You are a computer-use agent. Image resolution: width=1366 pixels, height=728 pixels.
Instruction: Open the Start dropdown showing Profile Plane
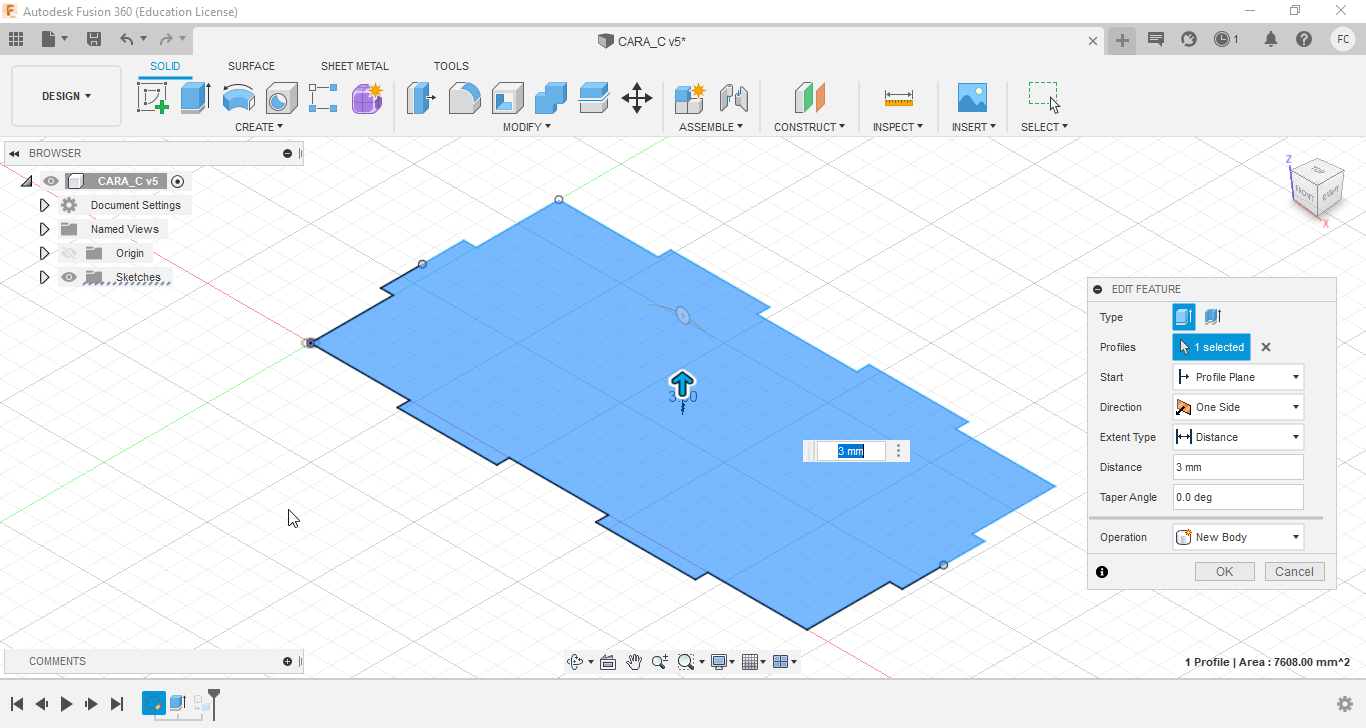click(x=1238, y=377)
